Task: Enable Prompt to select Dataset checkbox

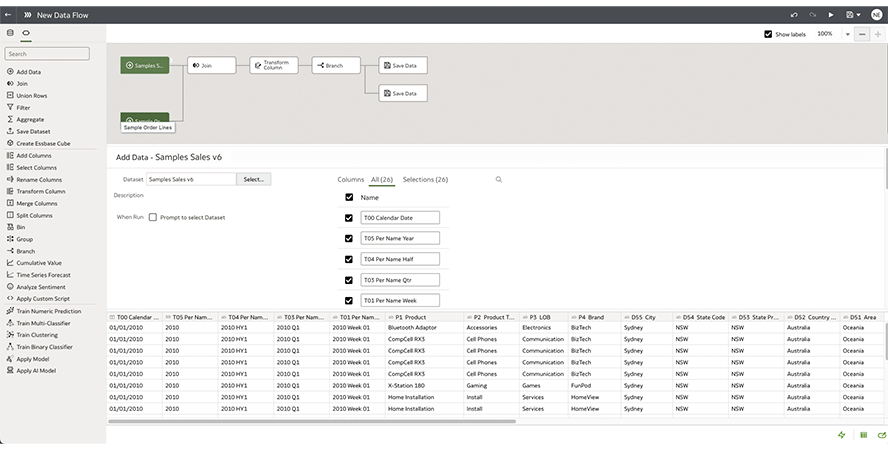Action: [152, 217]
